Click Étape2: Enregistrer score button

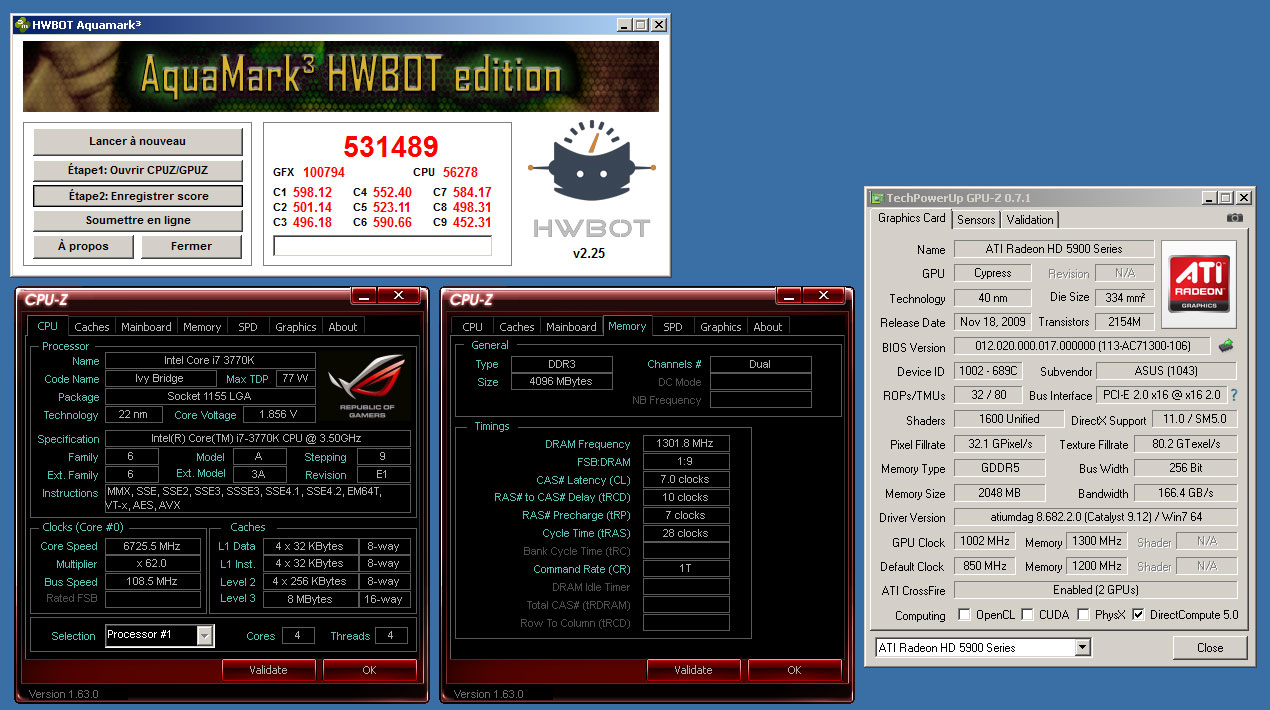[137, 196]
